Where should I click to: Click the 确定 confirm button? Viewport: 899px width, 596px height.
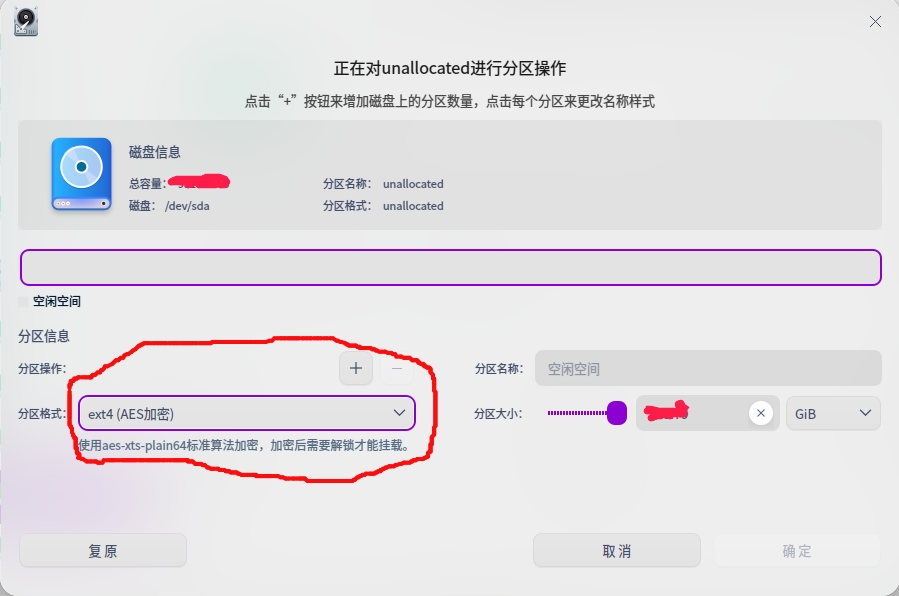click(x=797, y=551)
